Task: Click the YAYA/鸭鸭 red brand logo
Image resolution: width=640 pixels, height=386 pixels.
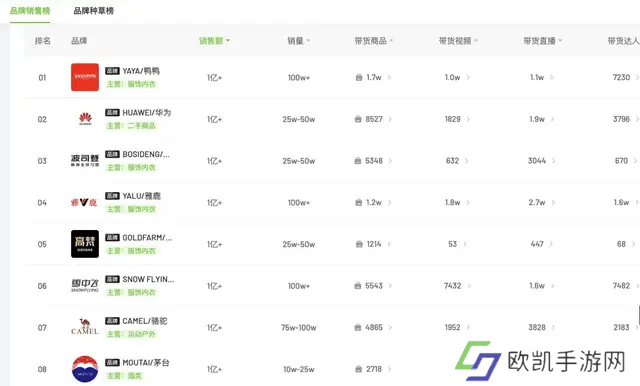Action: point(85,77)
